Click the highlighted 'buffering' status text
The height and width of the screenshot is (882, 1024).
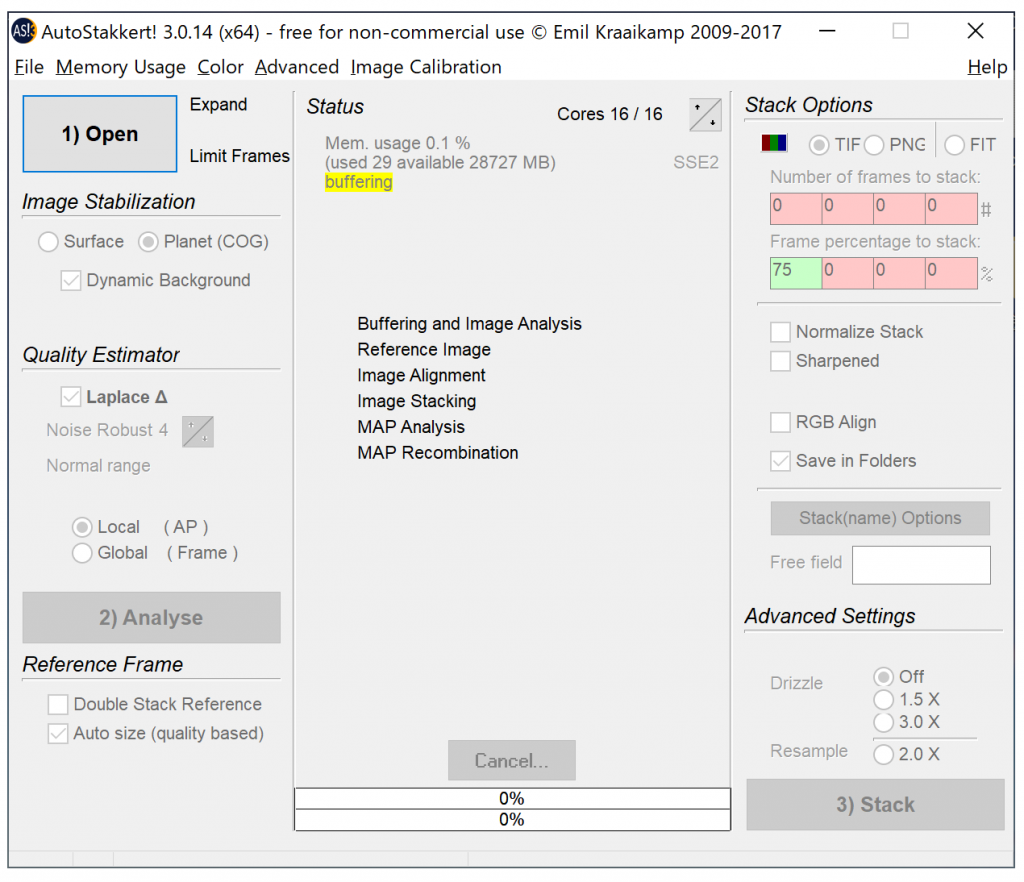[x=359, y=182]
